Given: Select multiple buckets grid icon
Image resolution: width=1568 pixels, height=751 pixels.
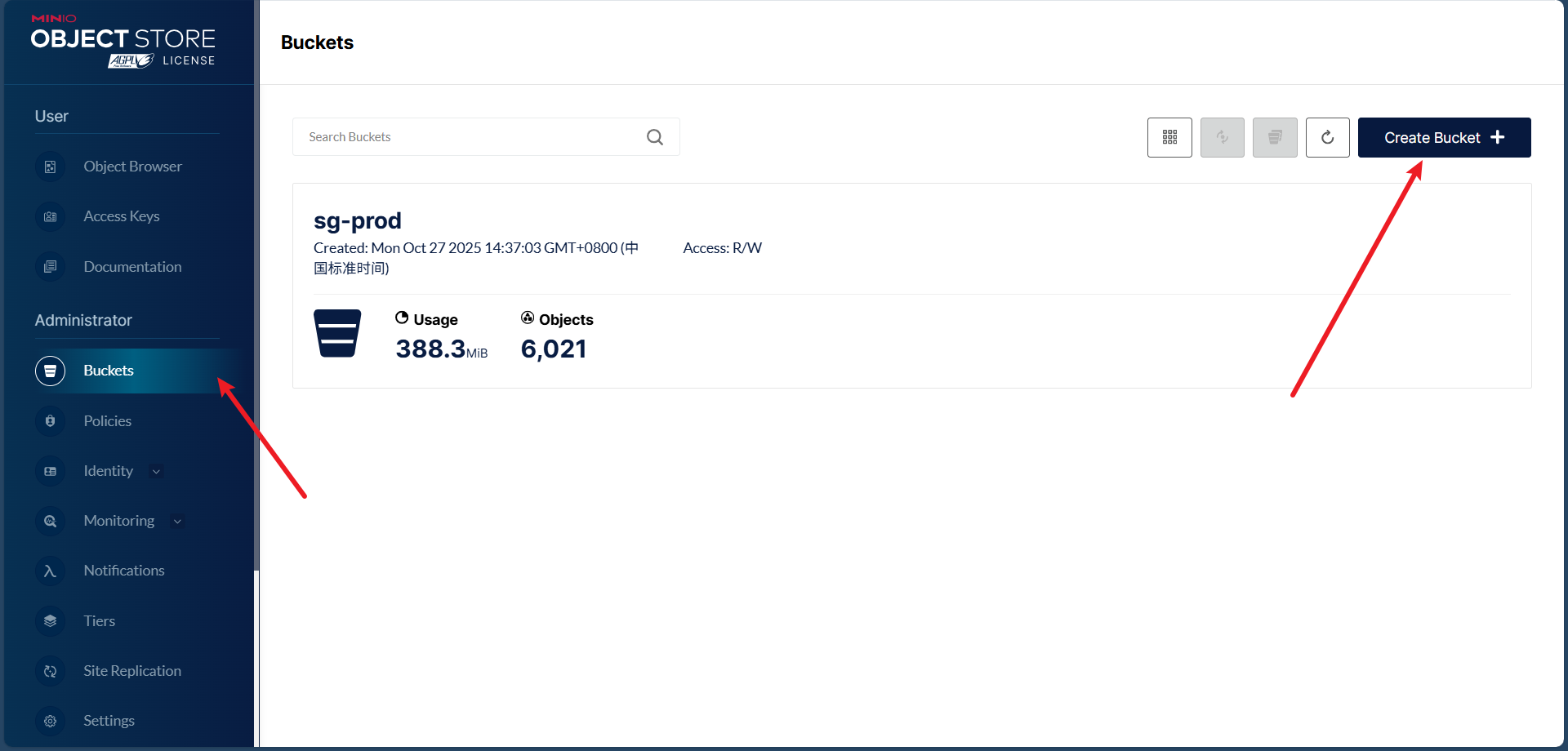Looking at the screenshot, I should coord(1169,137).
